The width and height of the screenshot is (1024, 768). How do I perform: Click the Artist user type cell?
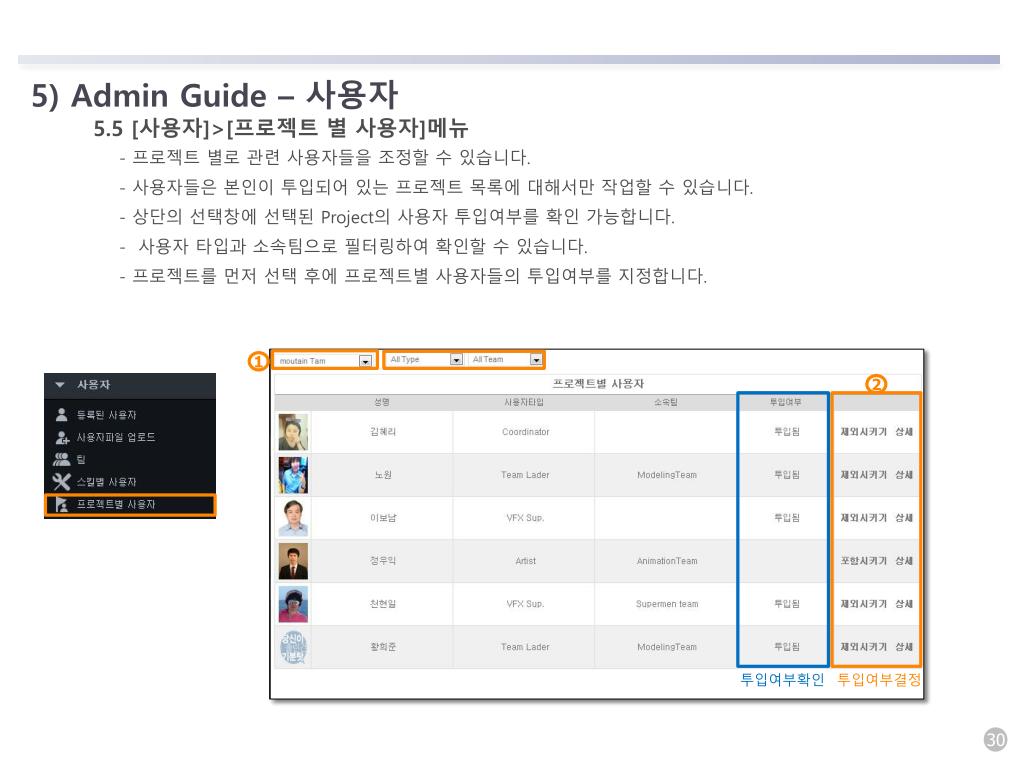(x=525, y=561)
